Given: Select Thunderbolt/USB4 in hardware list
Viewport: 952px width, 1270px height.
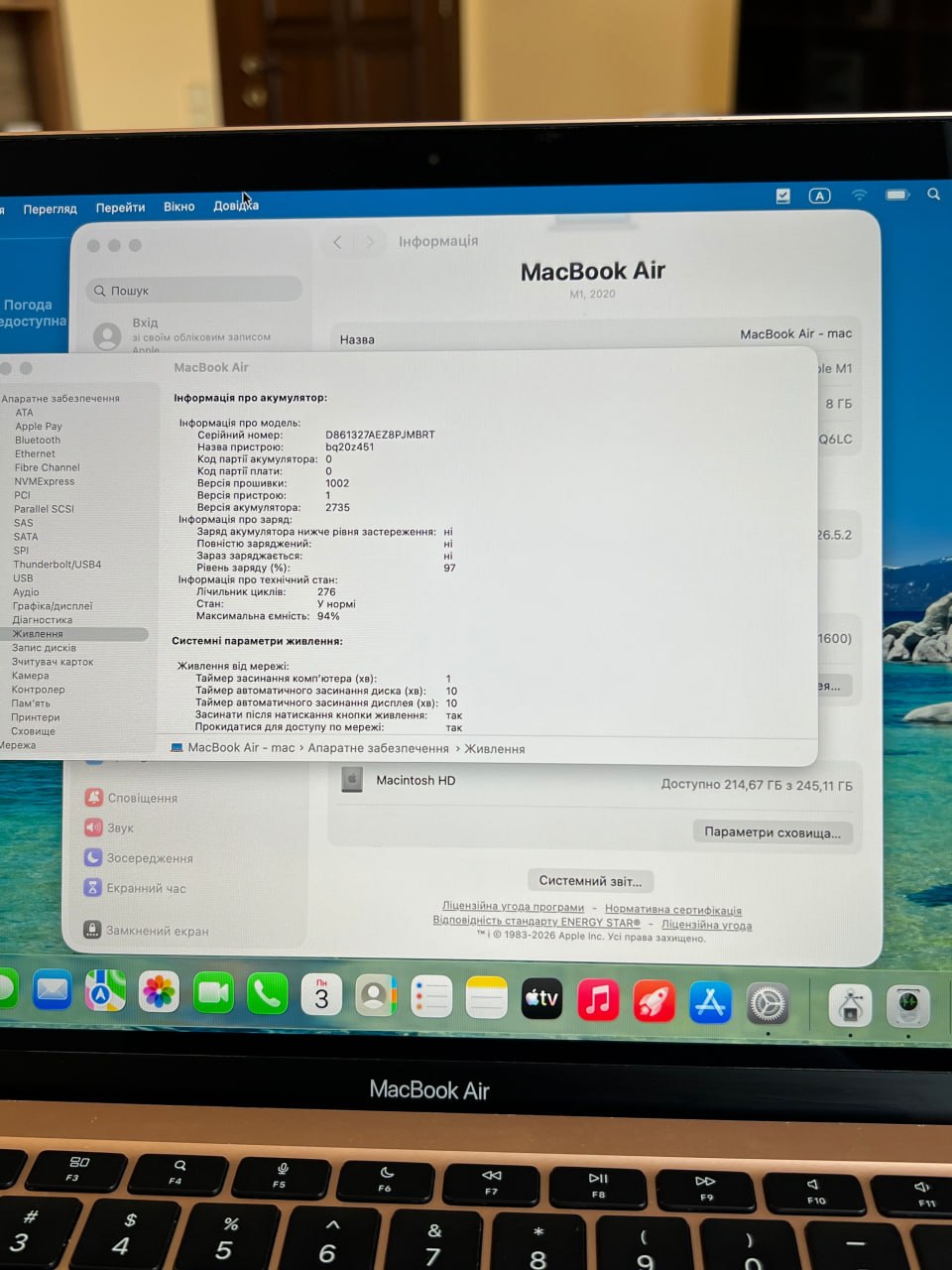Looking at the screenshot, I should coord(58,565).
